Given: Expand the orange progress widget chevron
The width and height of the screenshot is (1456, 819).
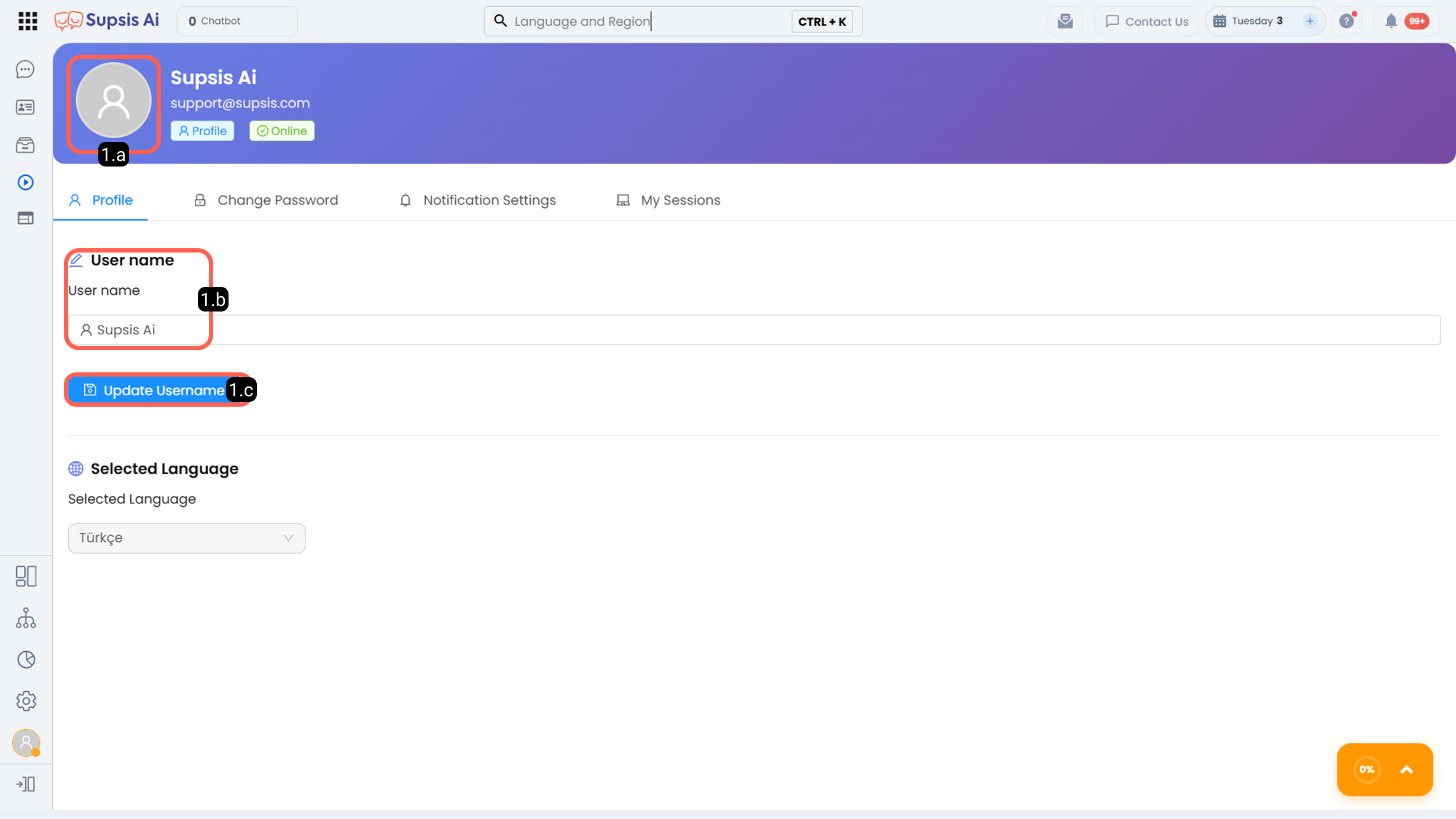Looking at the screenshot, I should pyautogui.click(x=1406, y=770).
